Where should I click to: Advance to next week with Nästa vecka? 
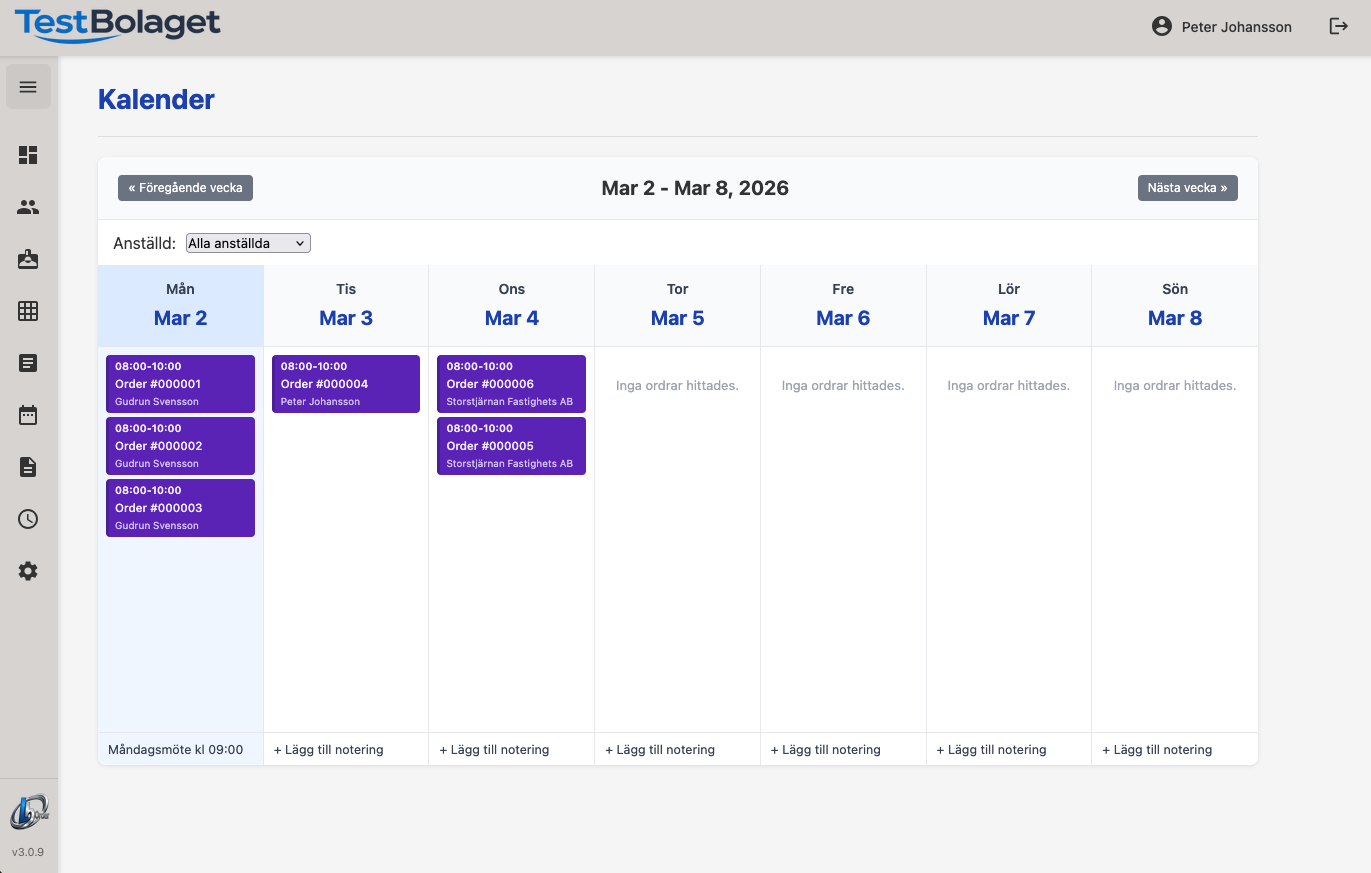(x=1187, y=188)
